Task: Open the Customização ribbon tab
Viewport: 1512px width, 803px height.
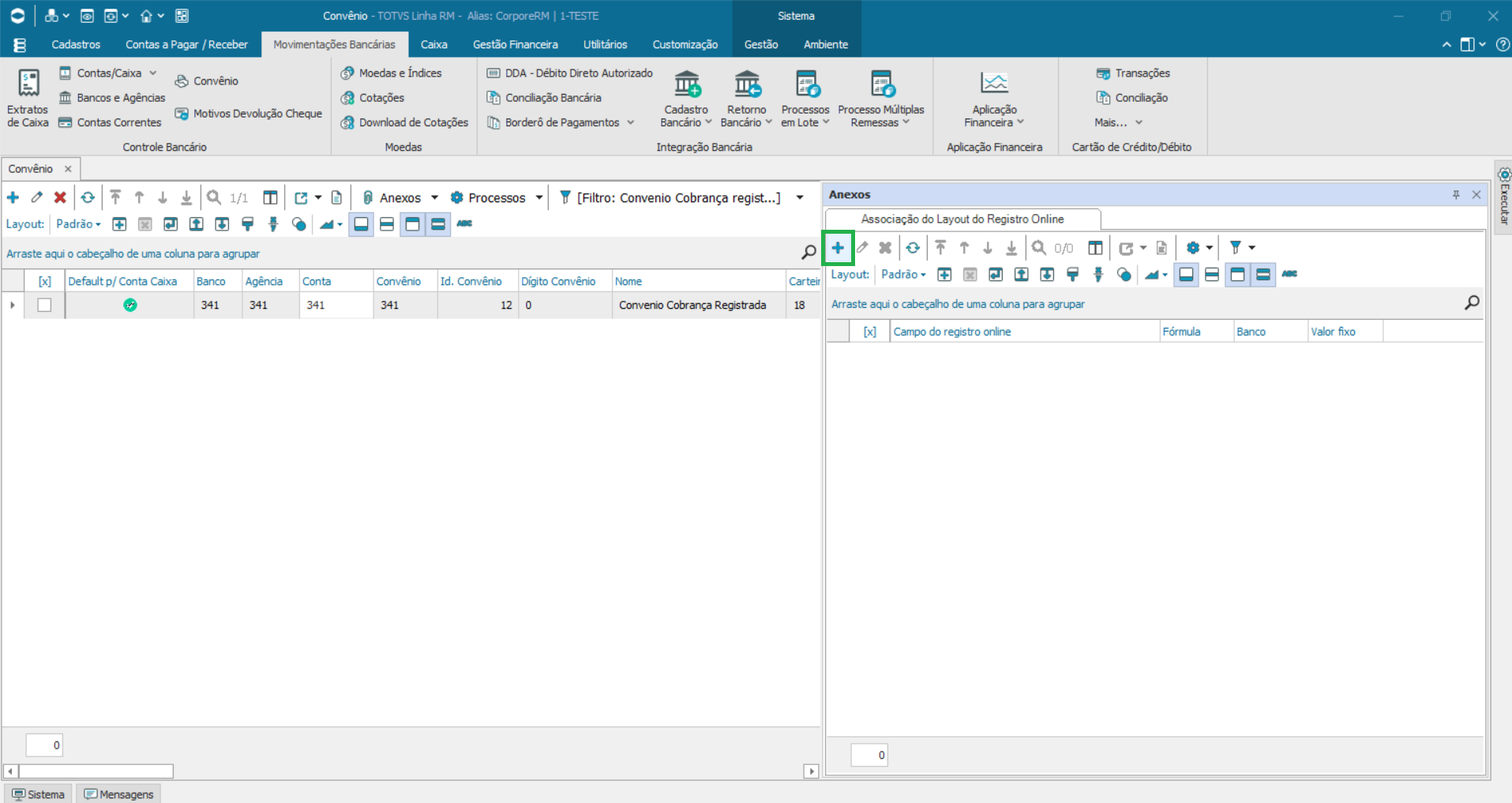Action: point(685,45)
